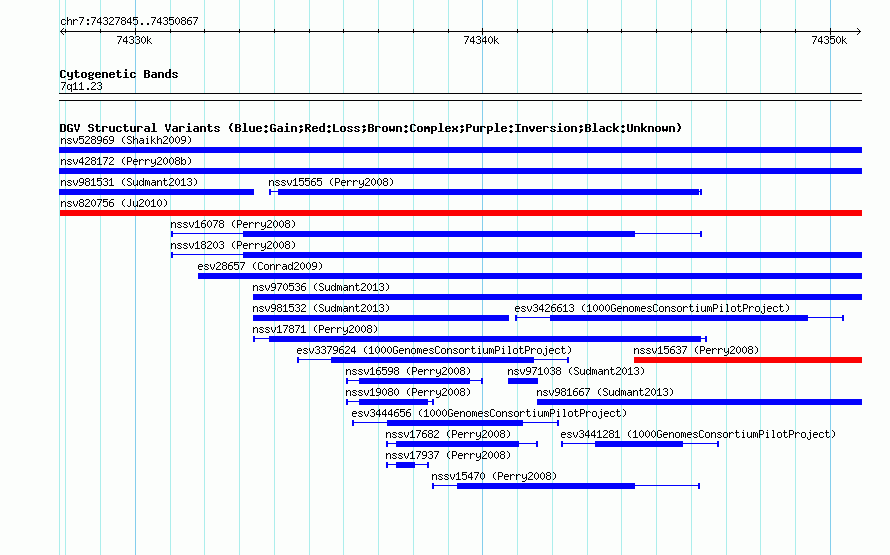
Task: Click the esv28657 (Conrad2009) label
Action: point(260,266)
